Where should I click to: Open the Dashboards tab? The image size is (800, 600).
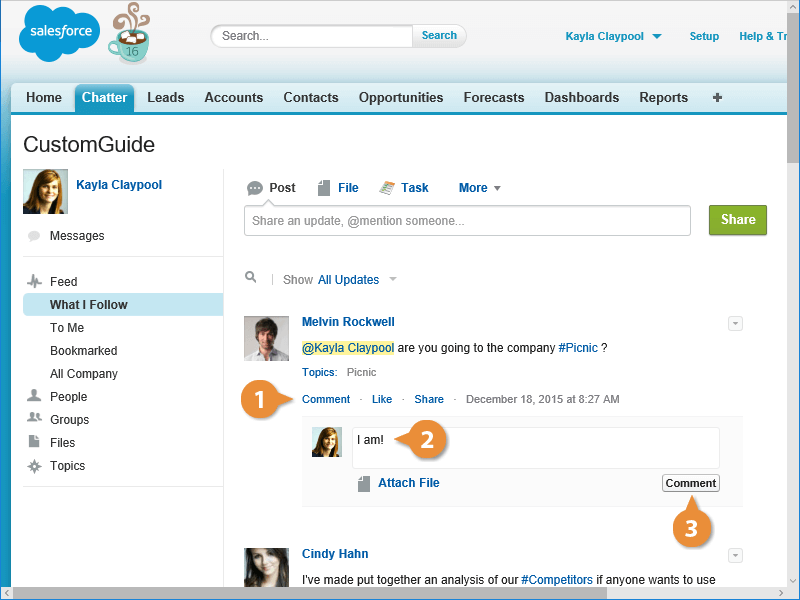pos(581,98)
